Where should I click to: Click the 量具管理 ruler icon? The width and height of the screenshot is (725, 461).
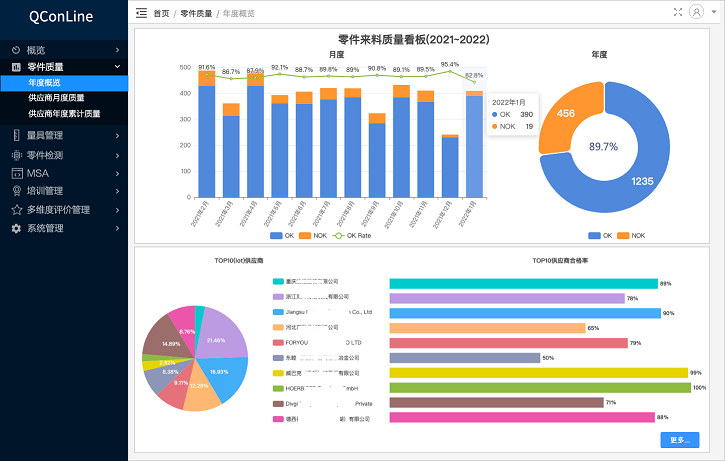click(16, 135)
